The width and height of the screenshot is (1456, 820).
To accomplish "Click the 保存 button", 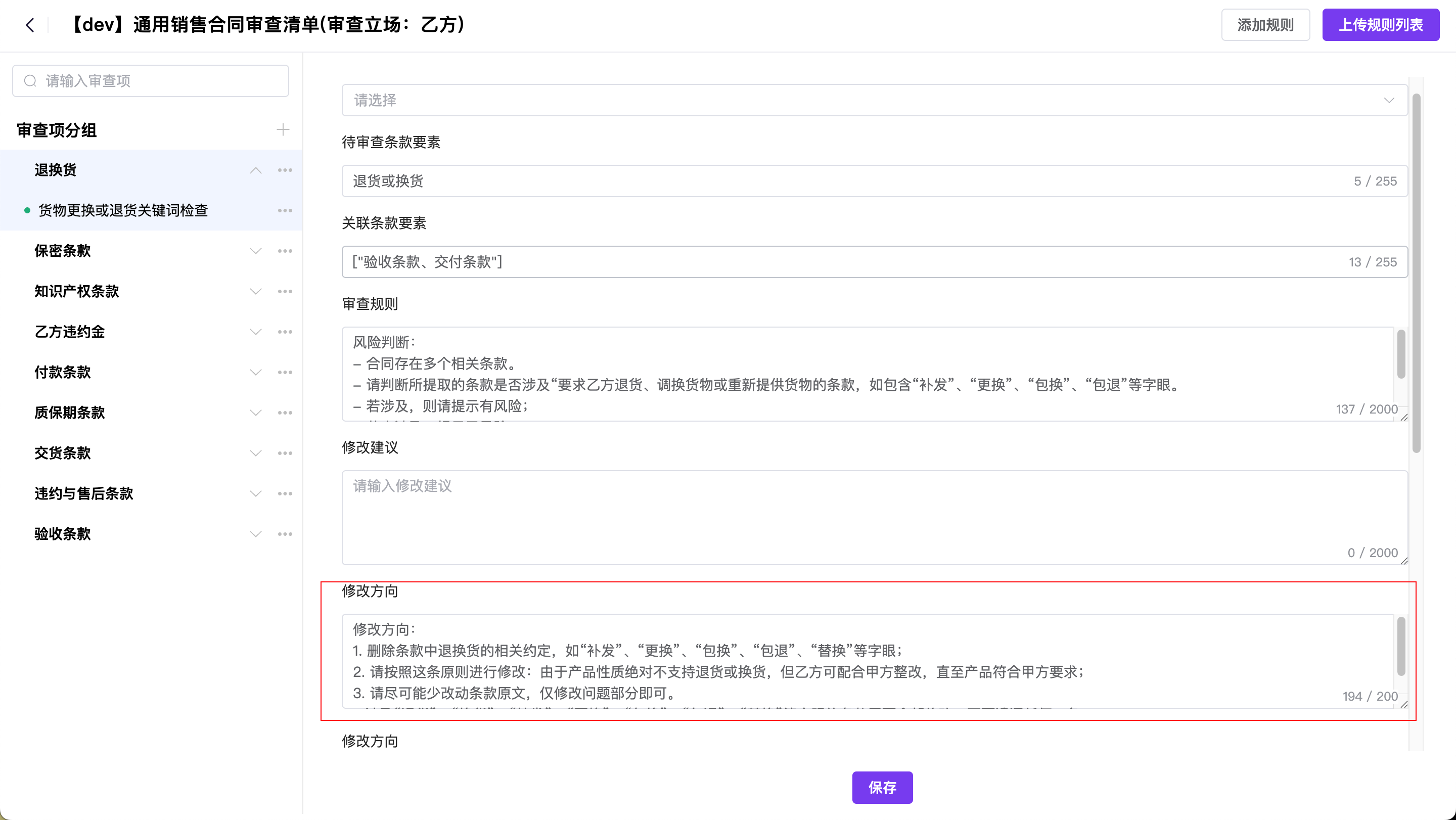I will 882,787.
